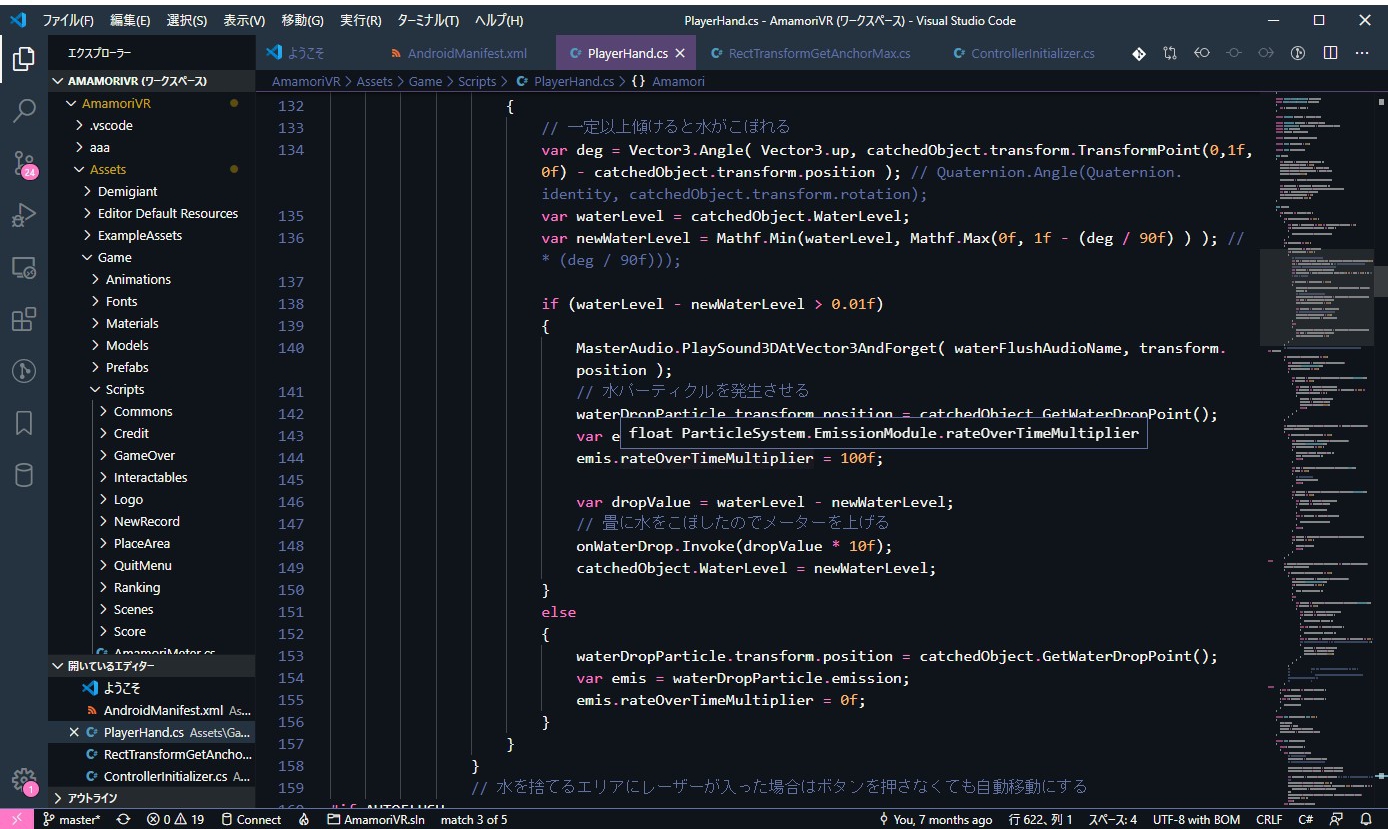This screenshot has height=829, width=1388.
Task: Expand the Prefabs folder
Action: click(x=150, y=367)
